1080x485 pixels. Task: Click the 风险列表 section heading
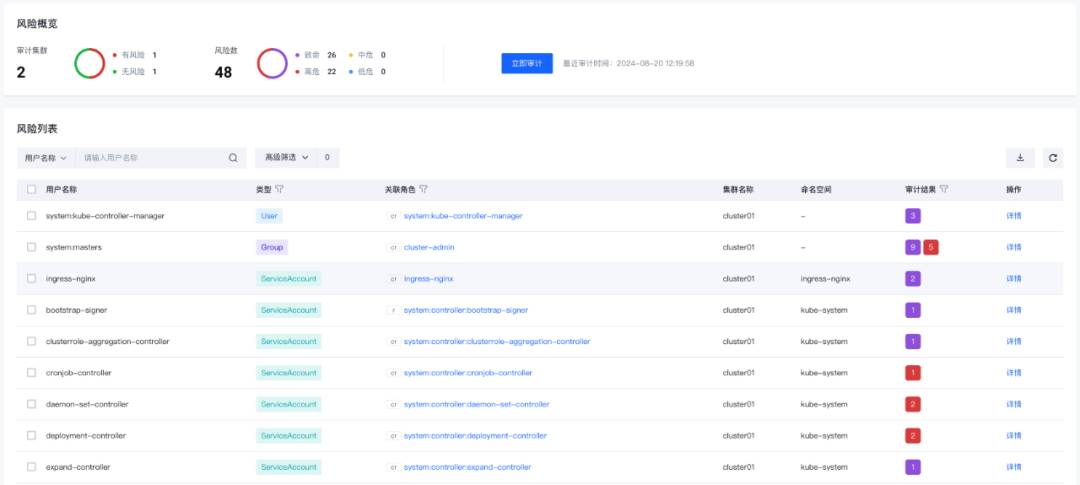[37, 129]
